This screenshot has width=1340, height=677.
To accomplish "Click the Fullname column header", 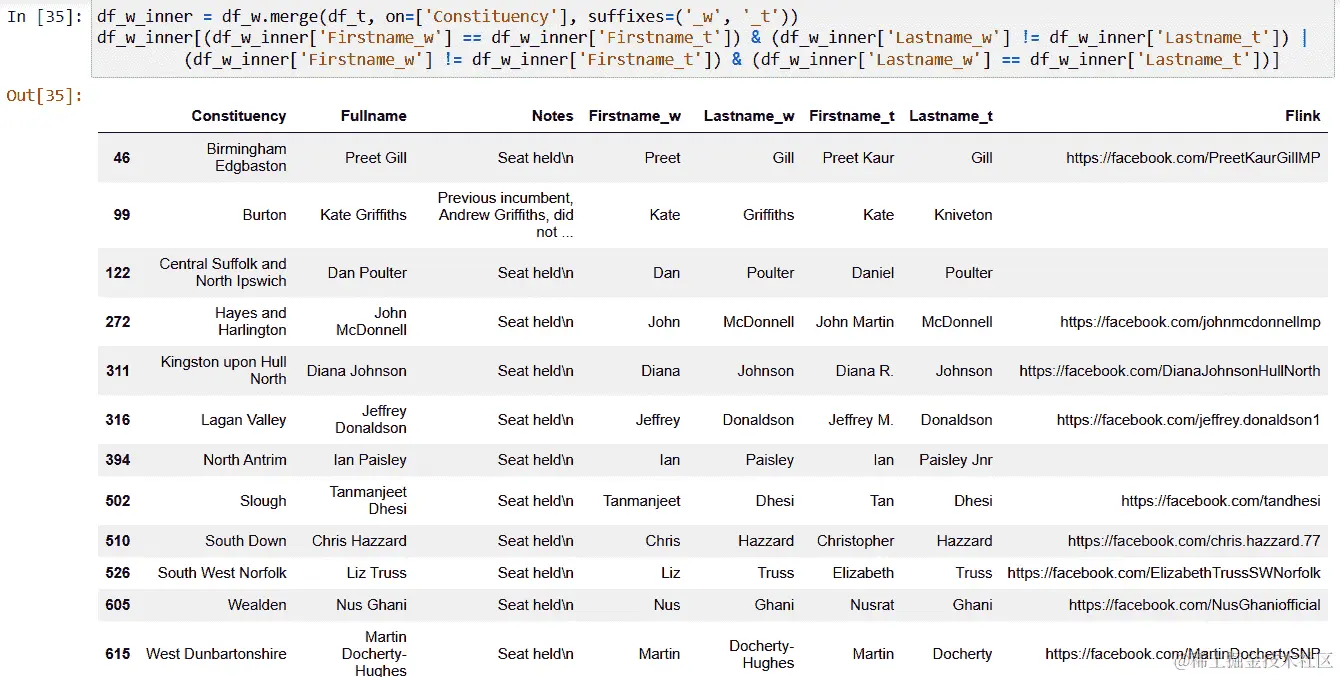I will [x=374, y=116].
